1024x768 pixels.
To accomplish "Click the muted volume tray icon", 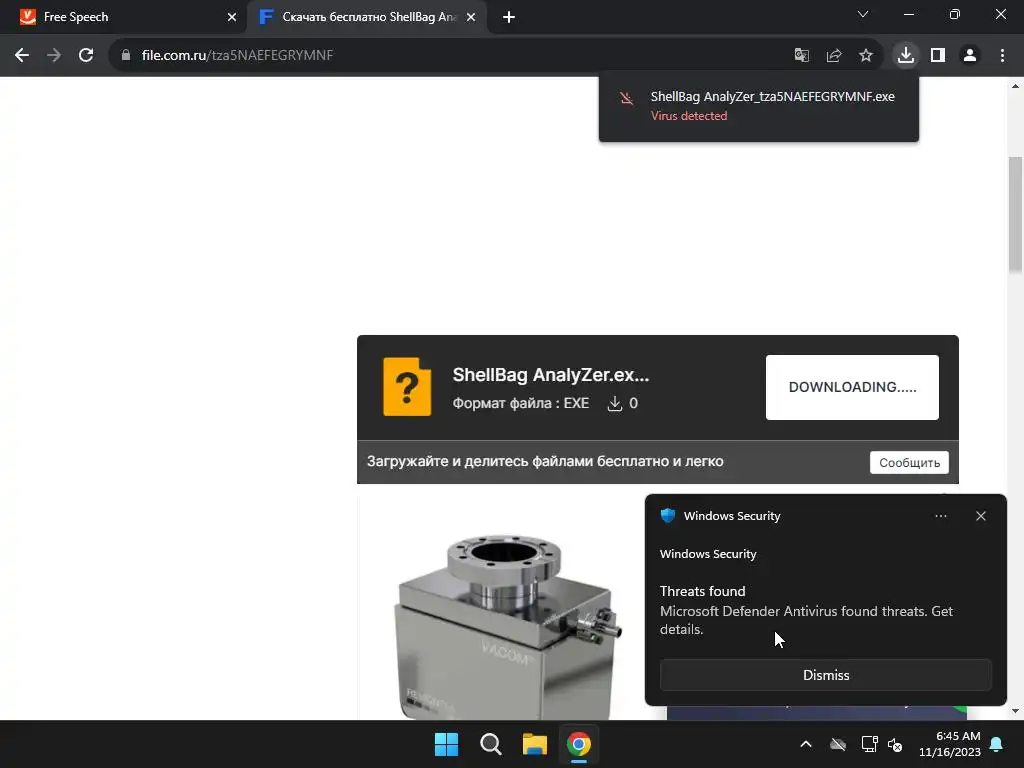I will pyautogui.click(x=895, y=744).
